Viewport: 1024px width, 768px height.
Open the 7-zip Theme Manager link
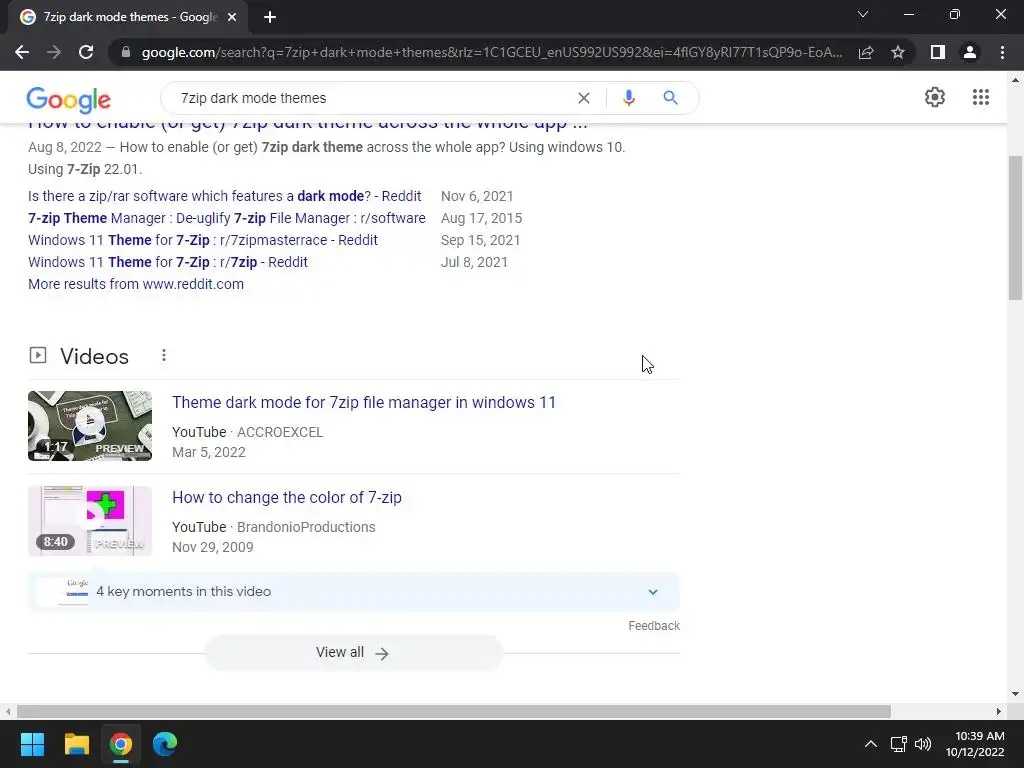[227, 218]
